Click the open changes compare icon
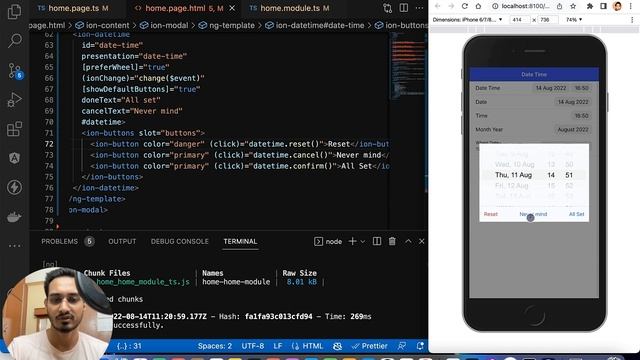640x360 pixels. 387,8
